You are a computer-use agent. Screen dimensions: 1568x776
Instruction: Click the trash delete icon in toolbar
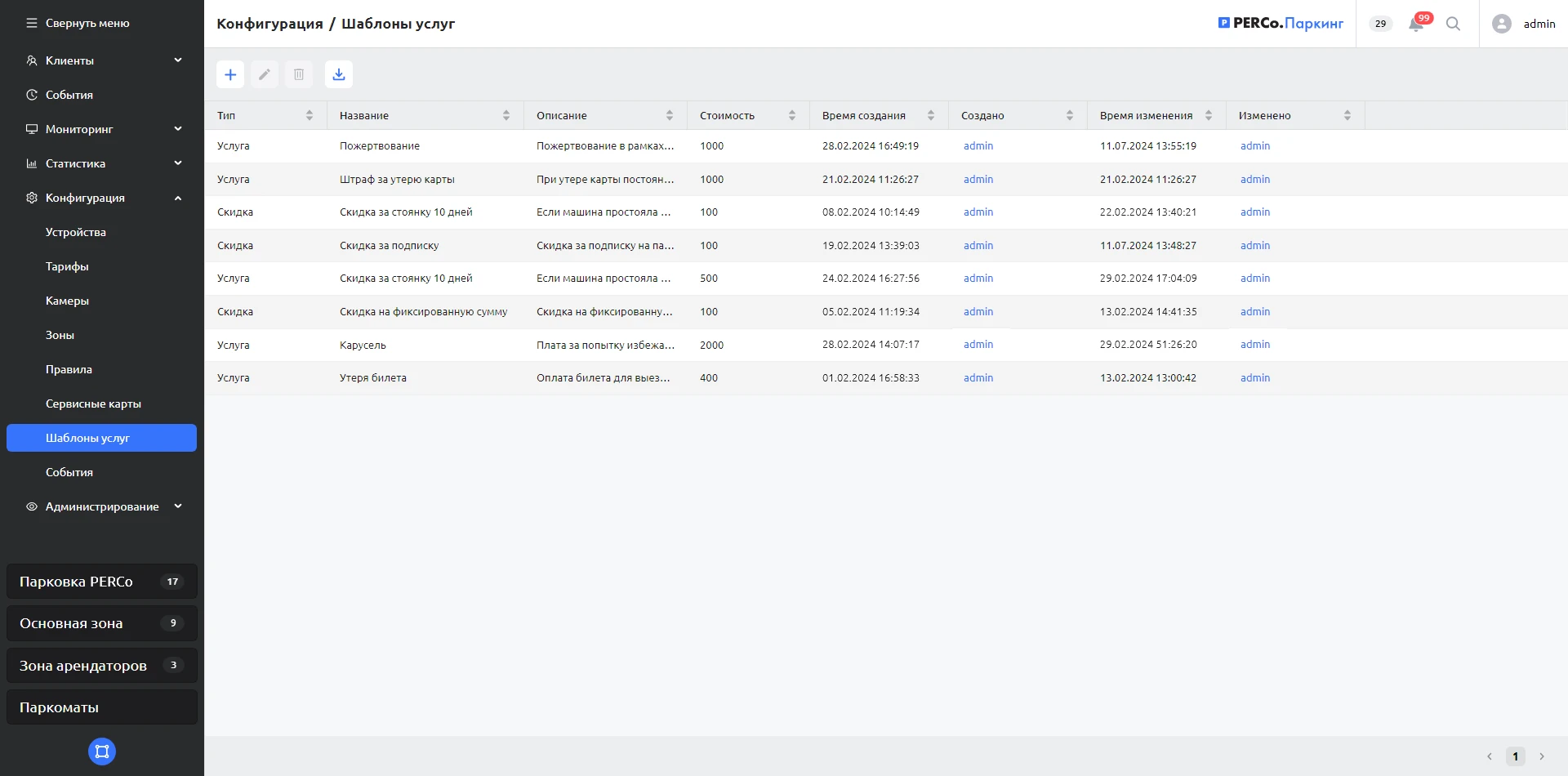click(x=299, y=74)
